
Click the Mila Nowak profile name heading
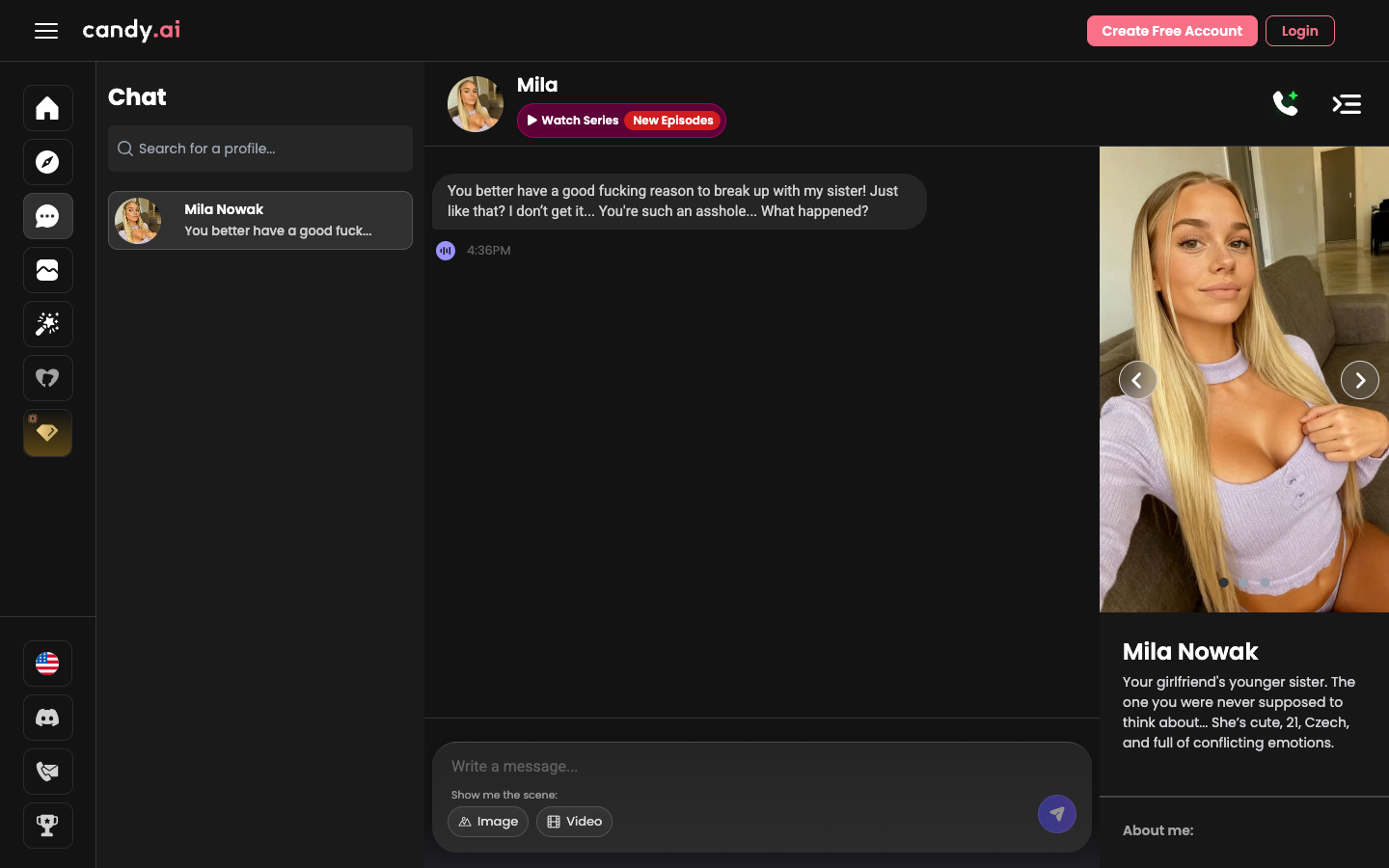[1190, 652]
